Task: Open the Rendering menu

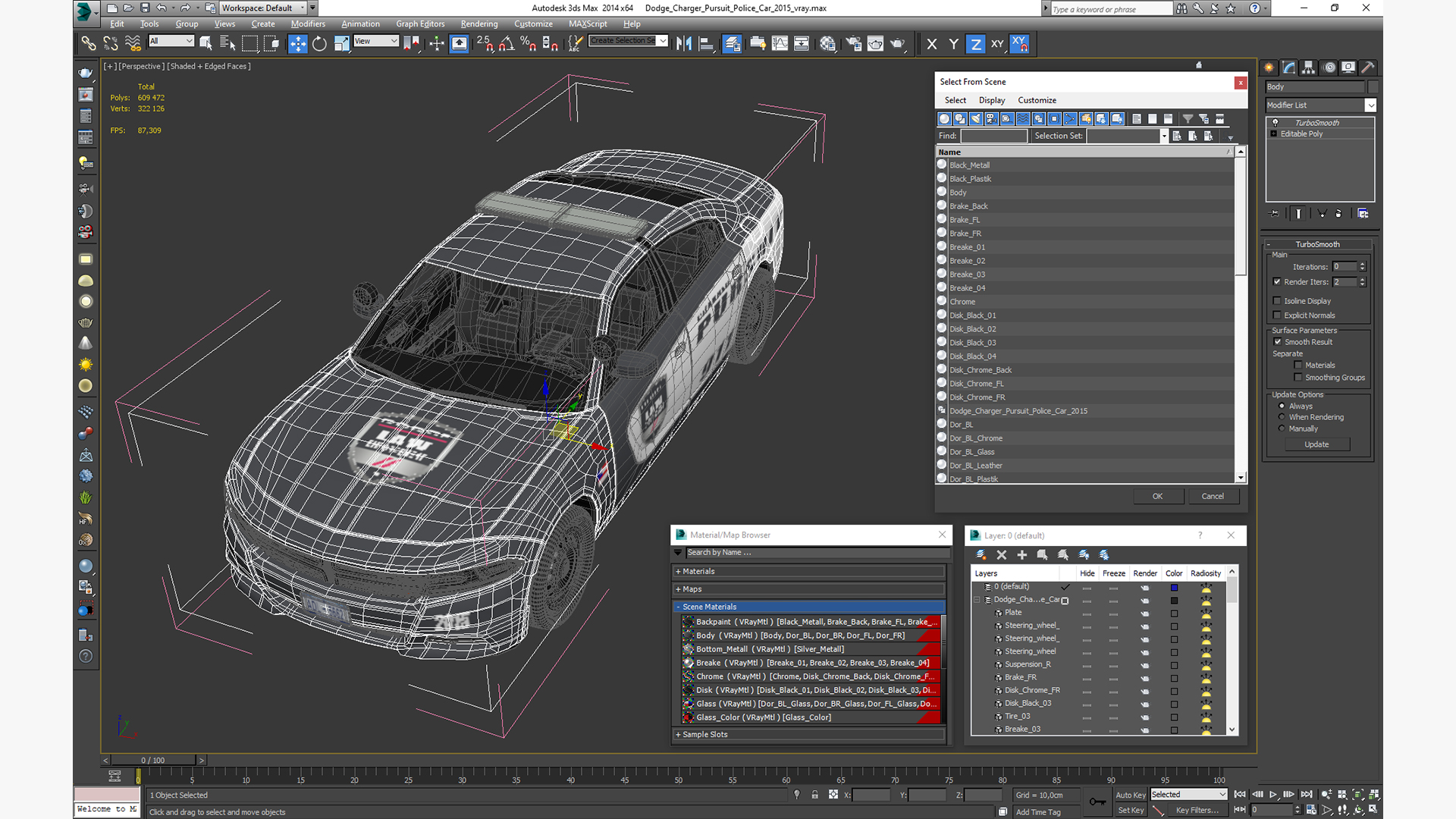Action: [x=479, y=24]
